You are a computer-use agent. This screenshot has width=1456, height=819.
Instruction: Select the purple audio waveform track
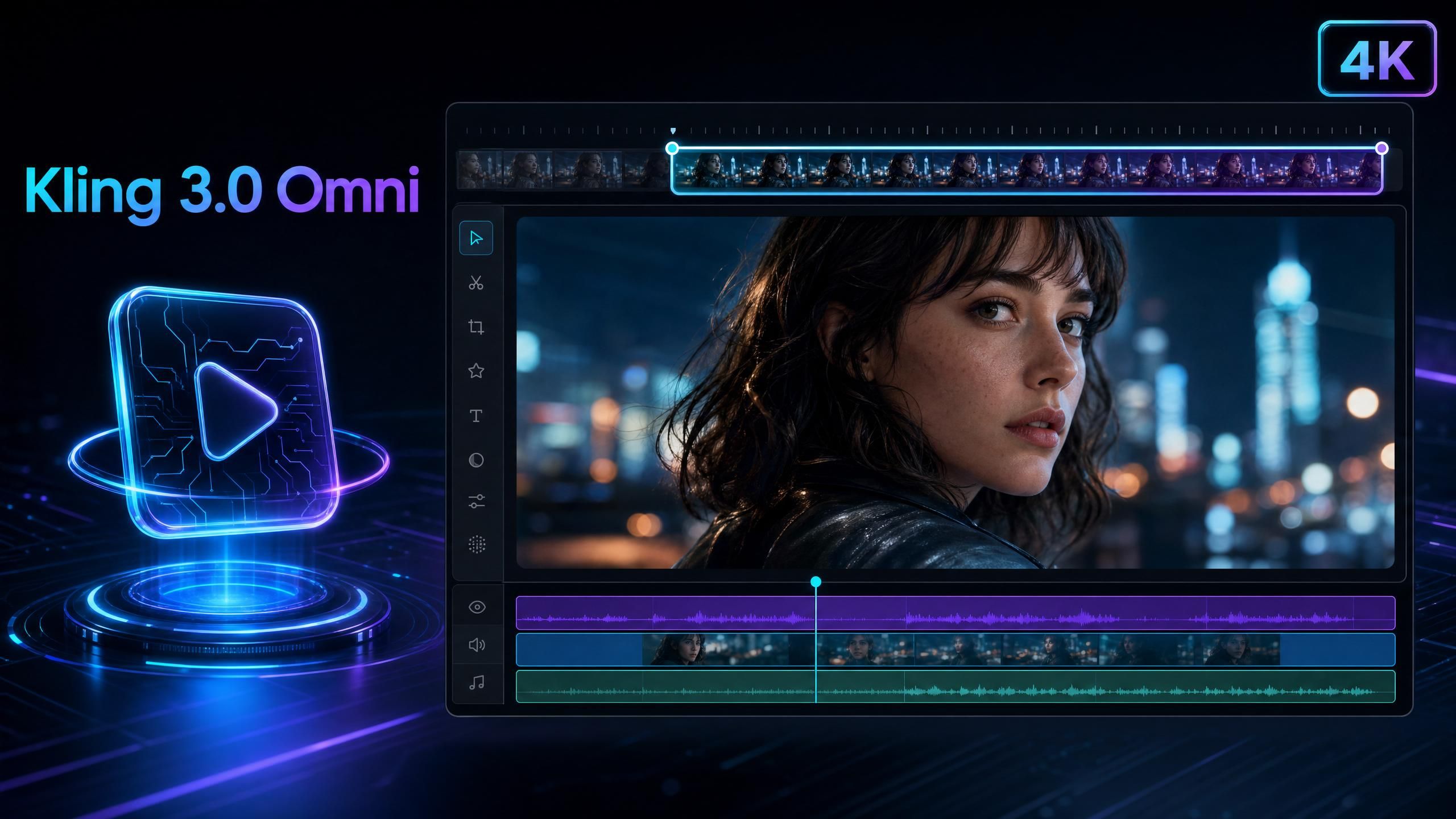click(955, 613)
